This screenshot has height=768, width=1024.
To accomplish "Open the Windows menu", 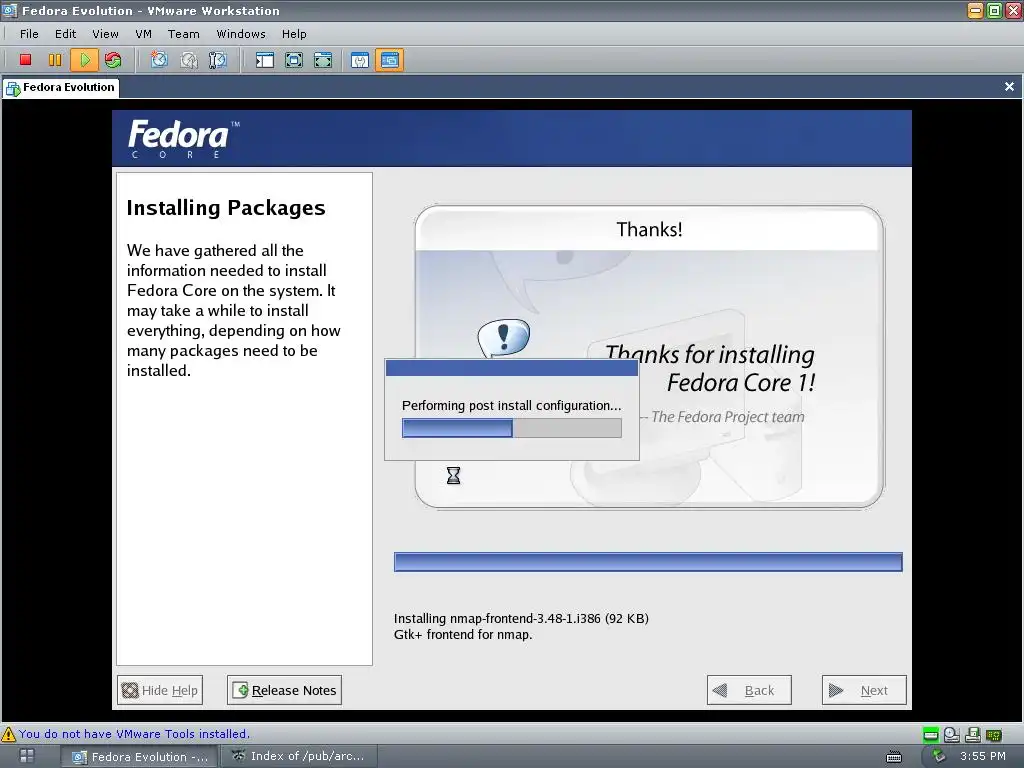I will pyautogui.click(x=241, y=34).
